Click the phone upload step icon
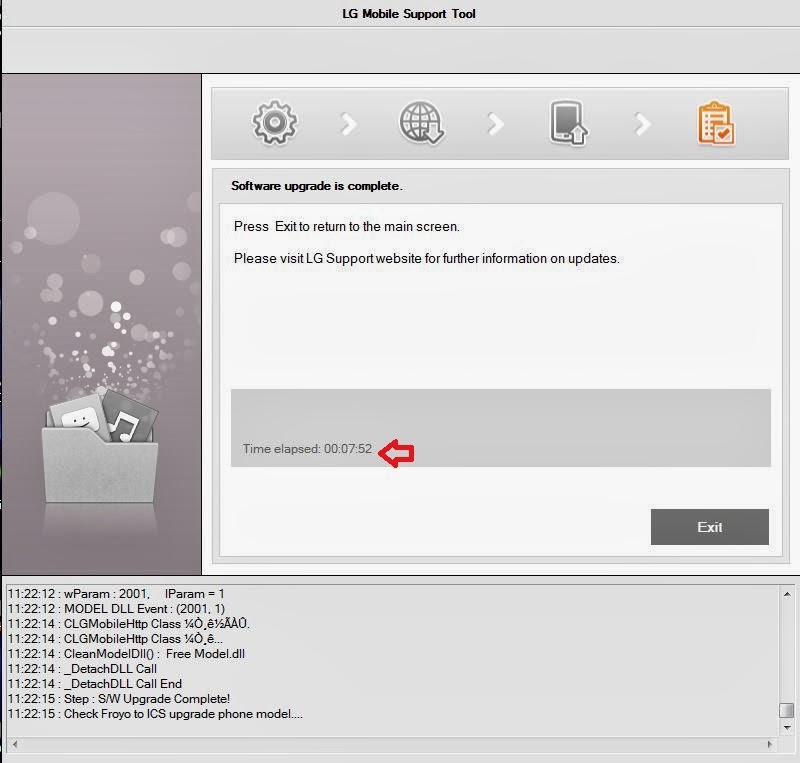This screenshot has width=800, height=763. (568, 122)
